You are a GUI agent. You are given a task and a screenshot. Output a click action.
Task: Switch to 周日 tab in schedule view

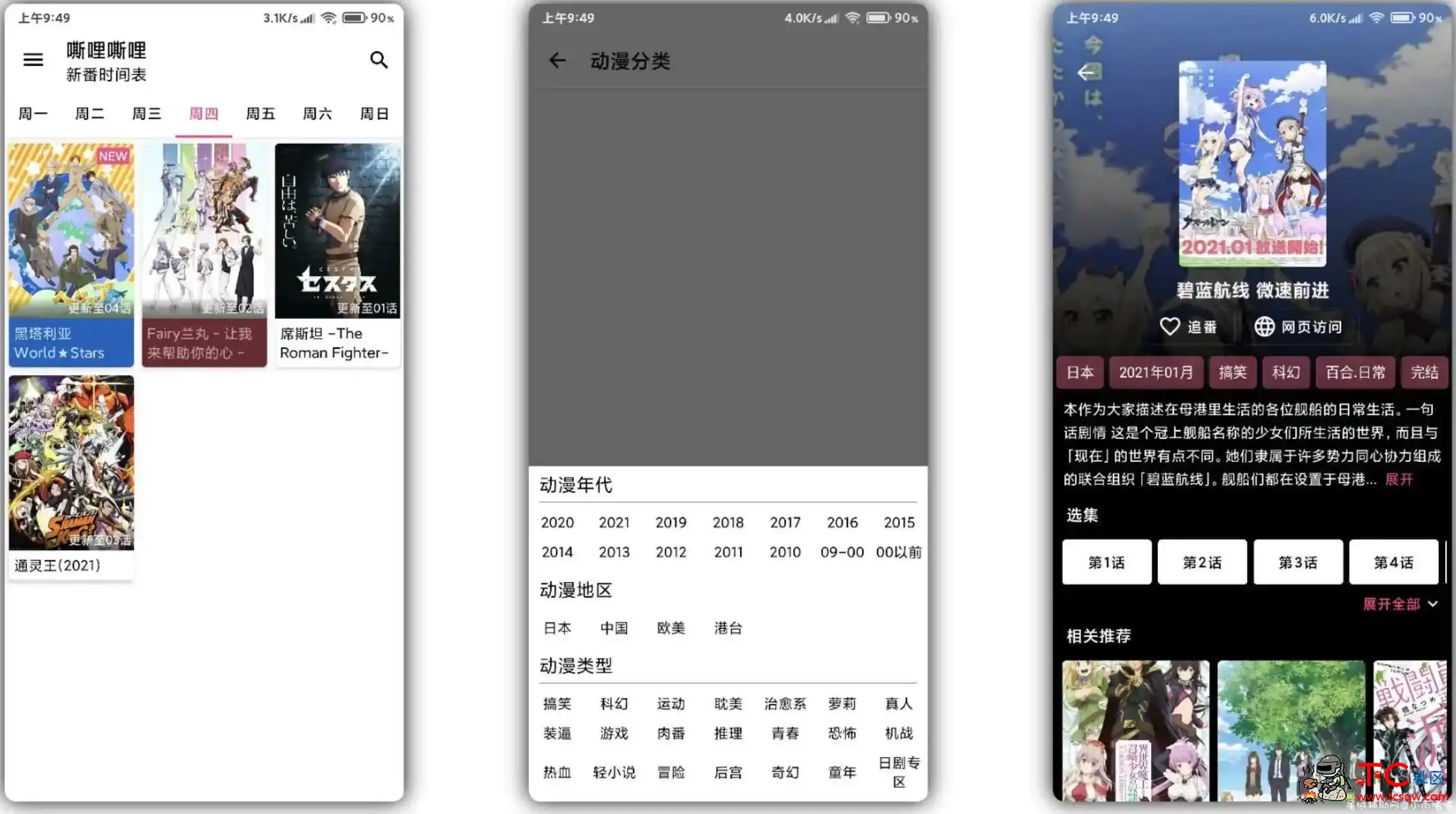373,113
